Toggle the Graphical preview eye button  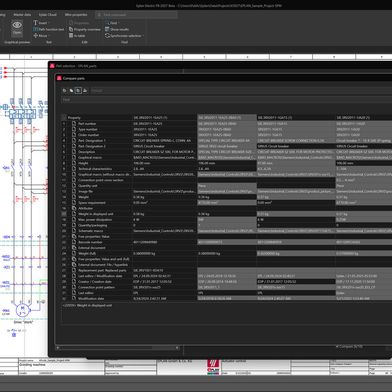(17, 28)
